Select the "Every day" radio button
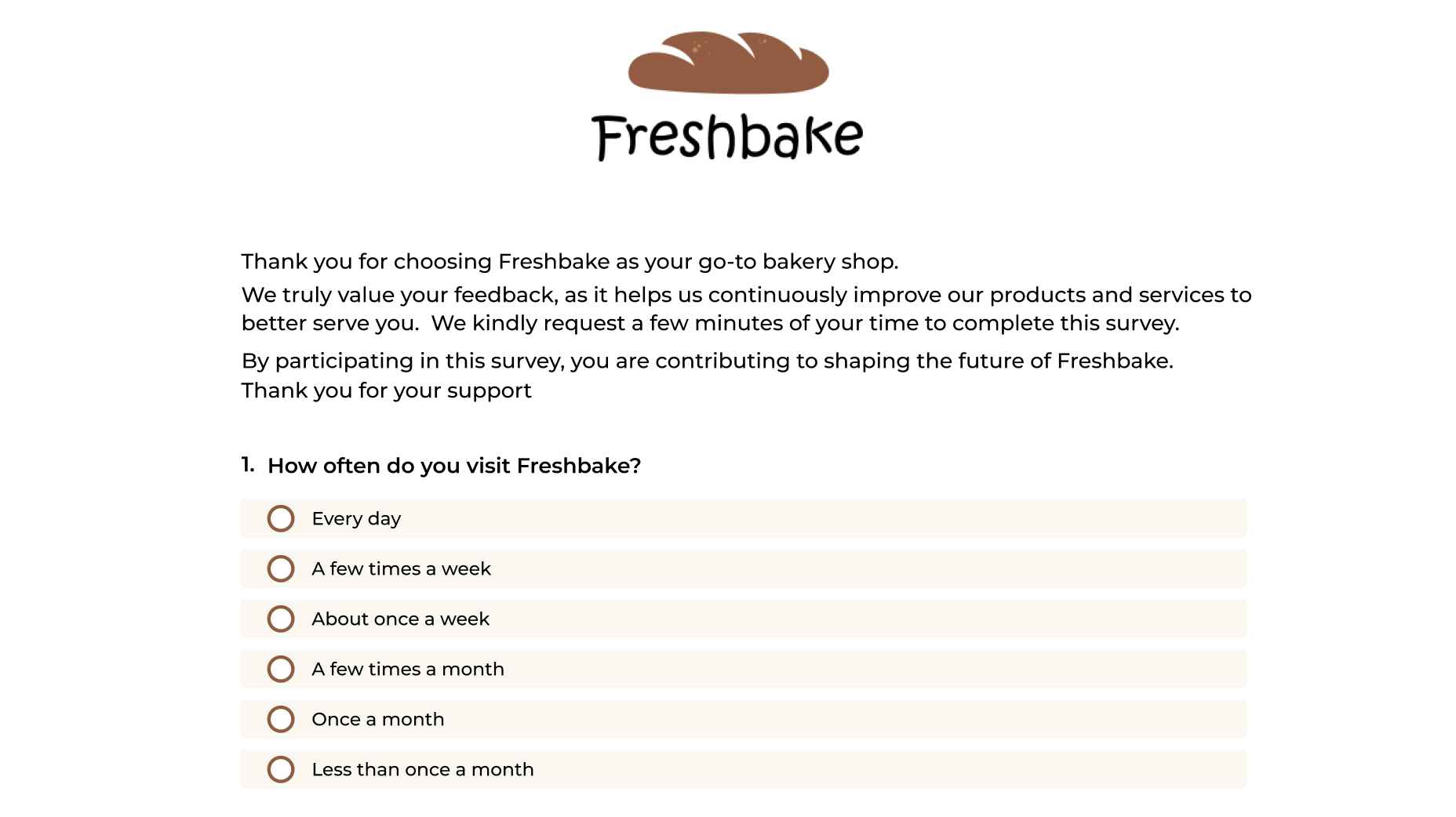The width and height of the screenshot is (1456, 817). pos(281,518)
